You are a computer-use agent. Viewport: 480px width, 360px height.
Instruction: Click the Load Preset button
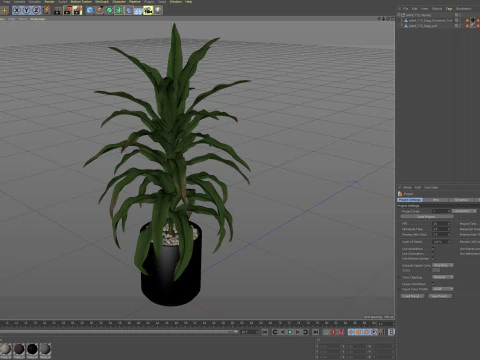click(x=412, y=296)
